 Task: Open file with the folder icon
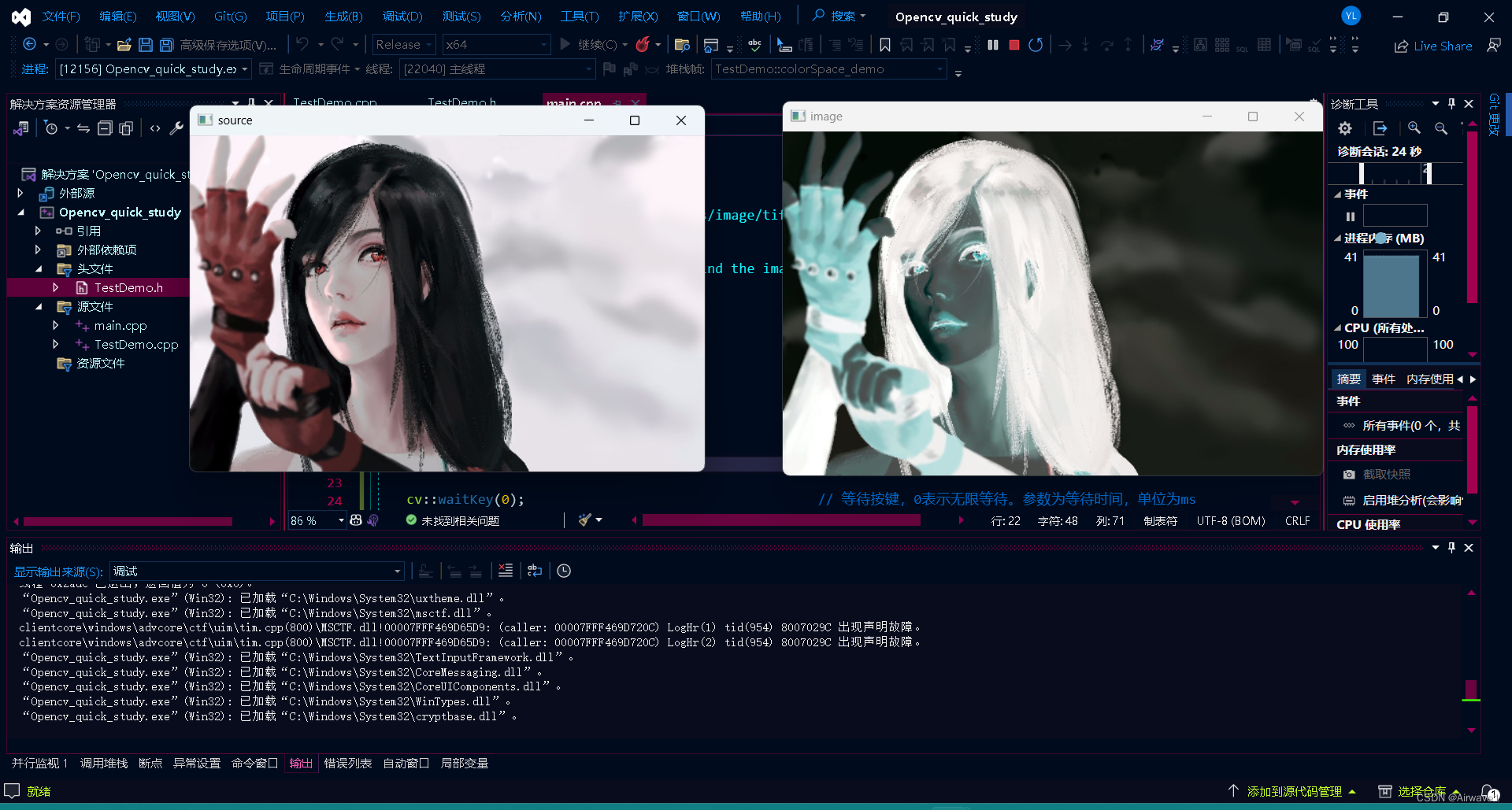(x=124, y=45)
